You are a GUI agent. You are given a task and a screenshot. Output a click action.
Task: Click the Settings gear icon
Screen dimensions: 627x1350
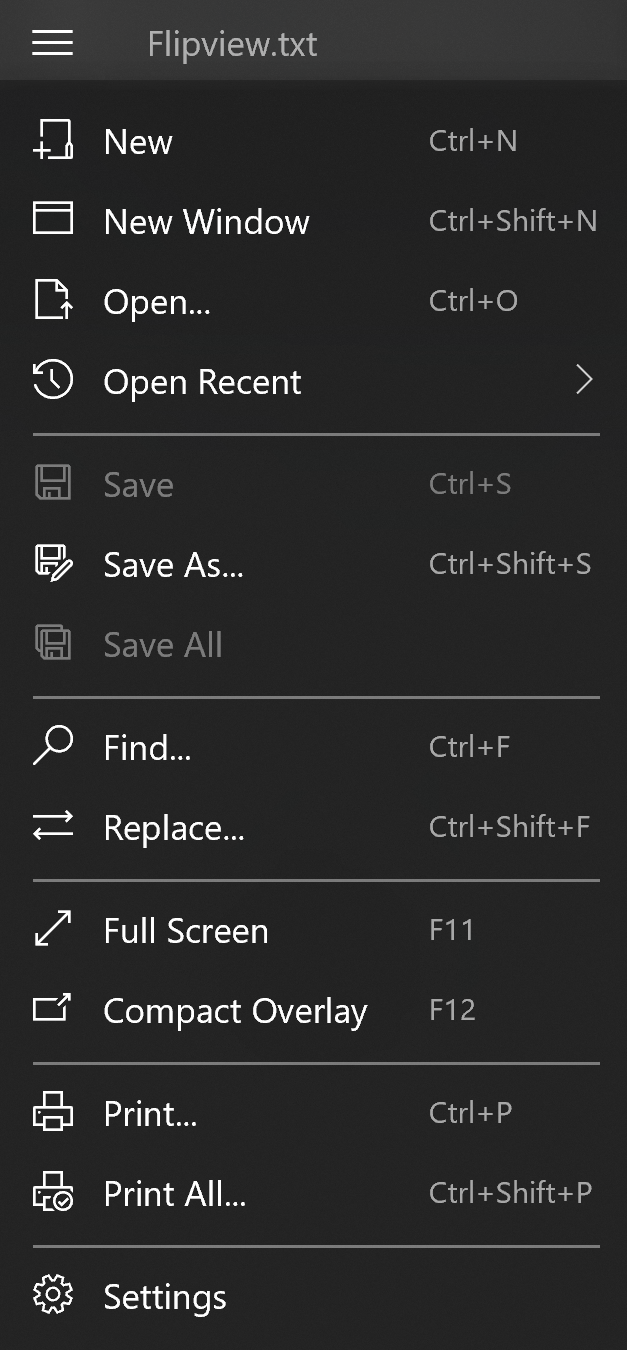tap(53, 1296)
